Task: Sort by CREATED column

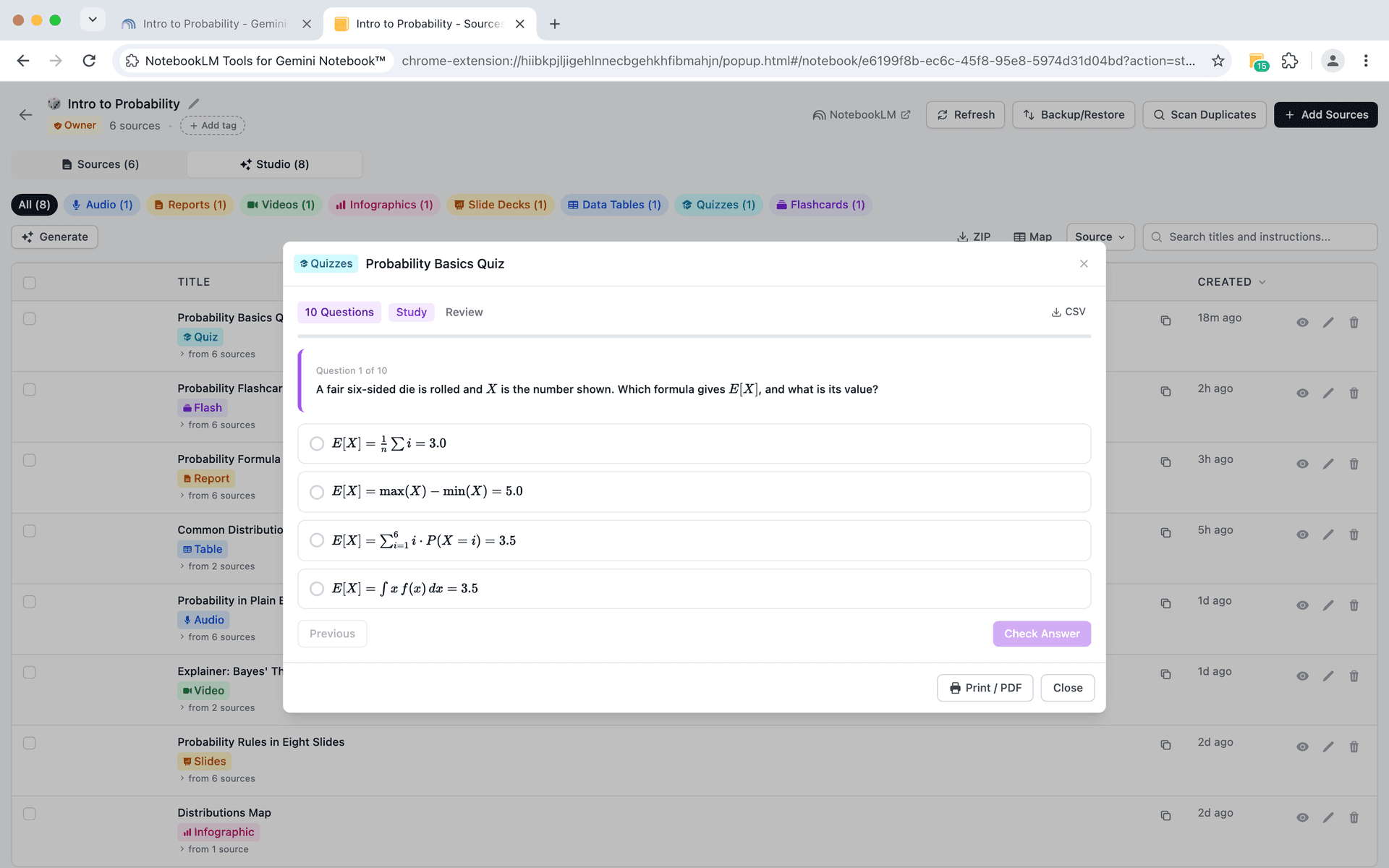Action: (x=1231, y=282)
